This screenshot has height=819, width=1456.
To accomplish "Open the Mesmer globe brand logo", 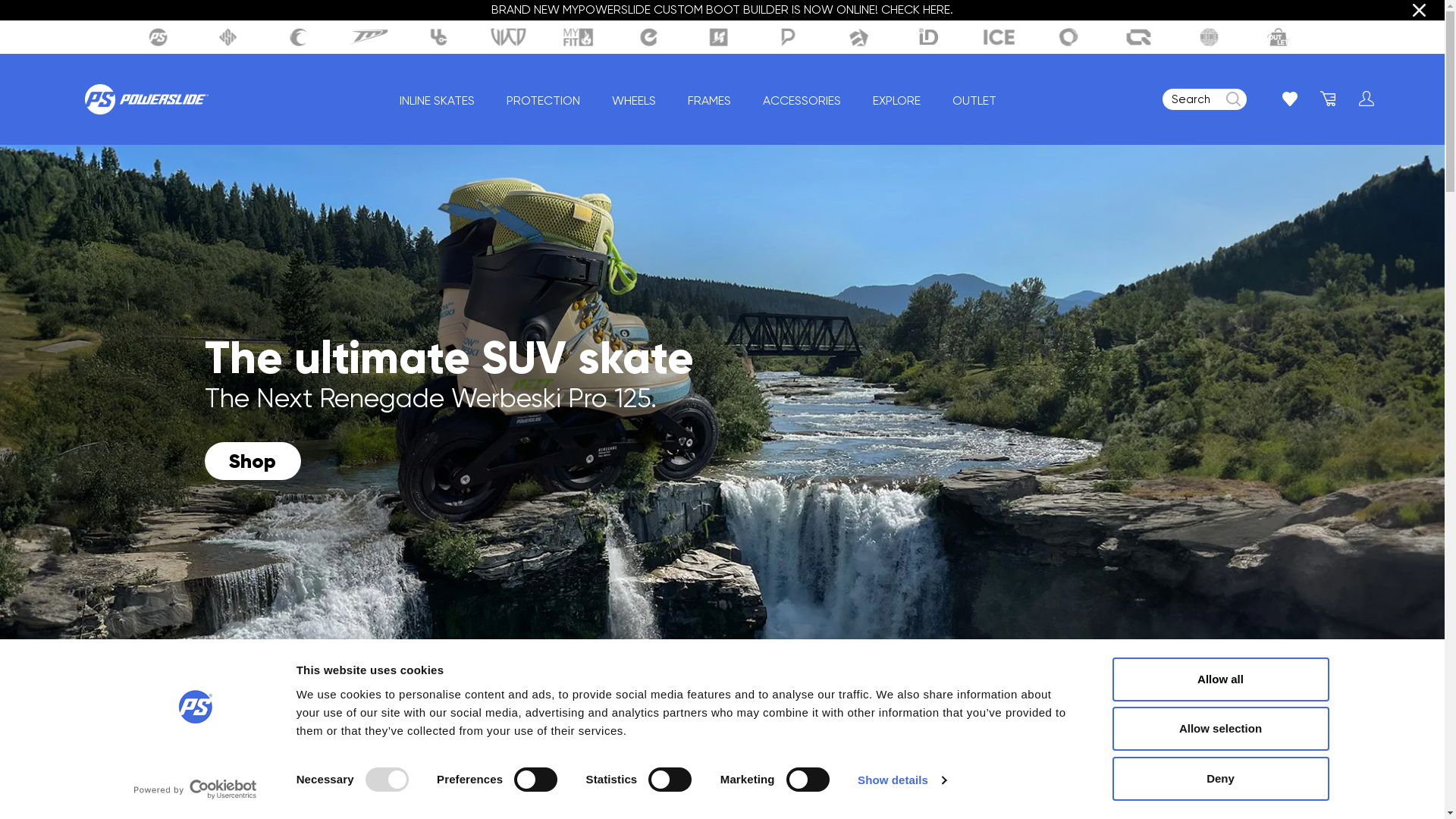I will pyautogui.click(x=1209, y=37).
